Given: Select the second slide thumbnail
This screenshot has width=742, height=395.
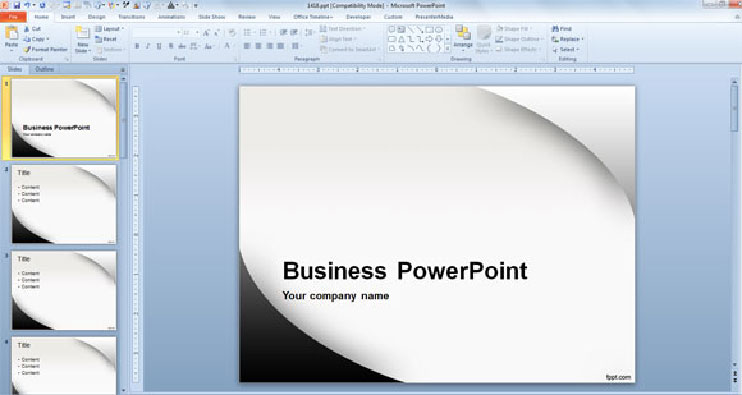Looking at the screenshot, I should 64,204.
